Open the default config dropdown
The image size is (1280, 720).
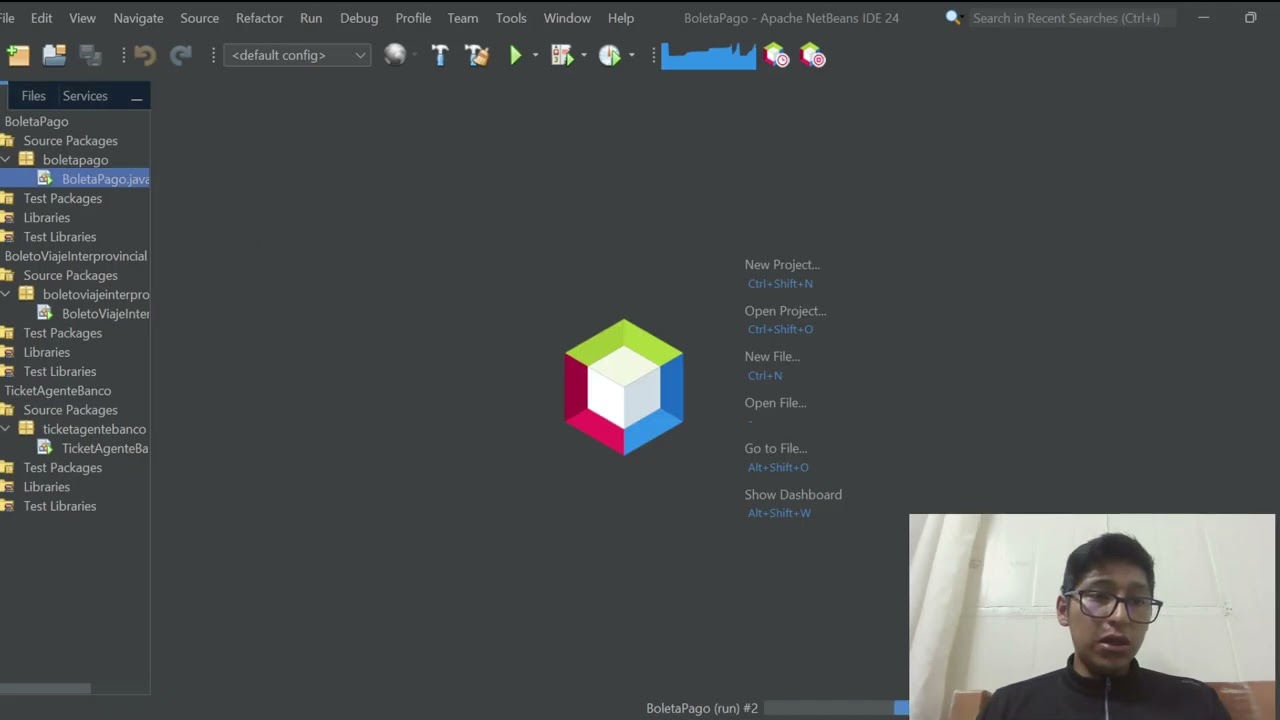[x=298, y=55]
